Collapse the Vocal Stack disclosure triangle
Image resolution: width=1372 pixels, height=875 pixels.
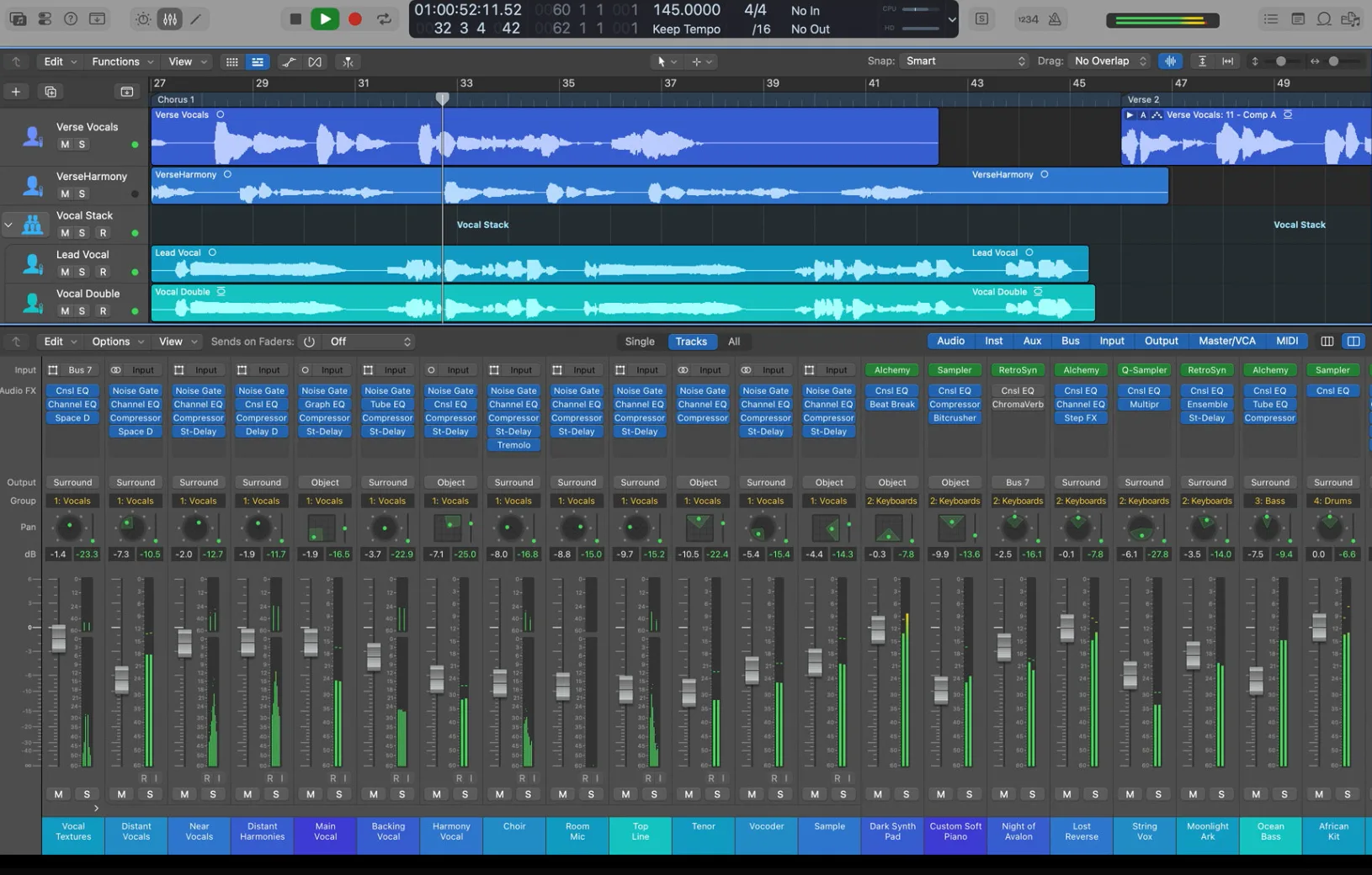tap(8, 225)
